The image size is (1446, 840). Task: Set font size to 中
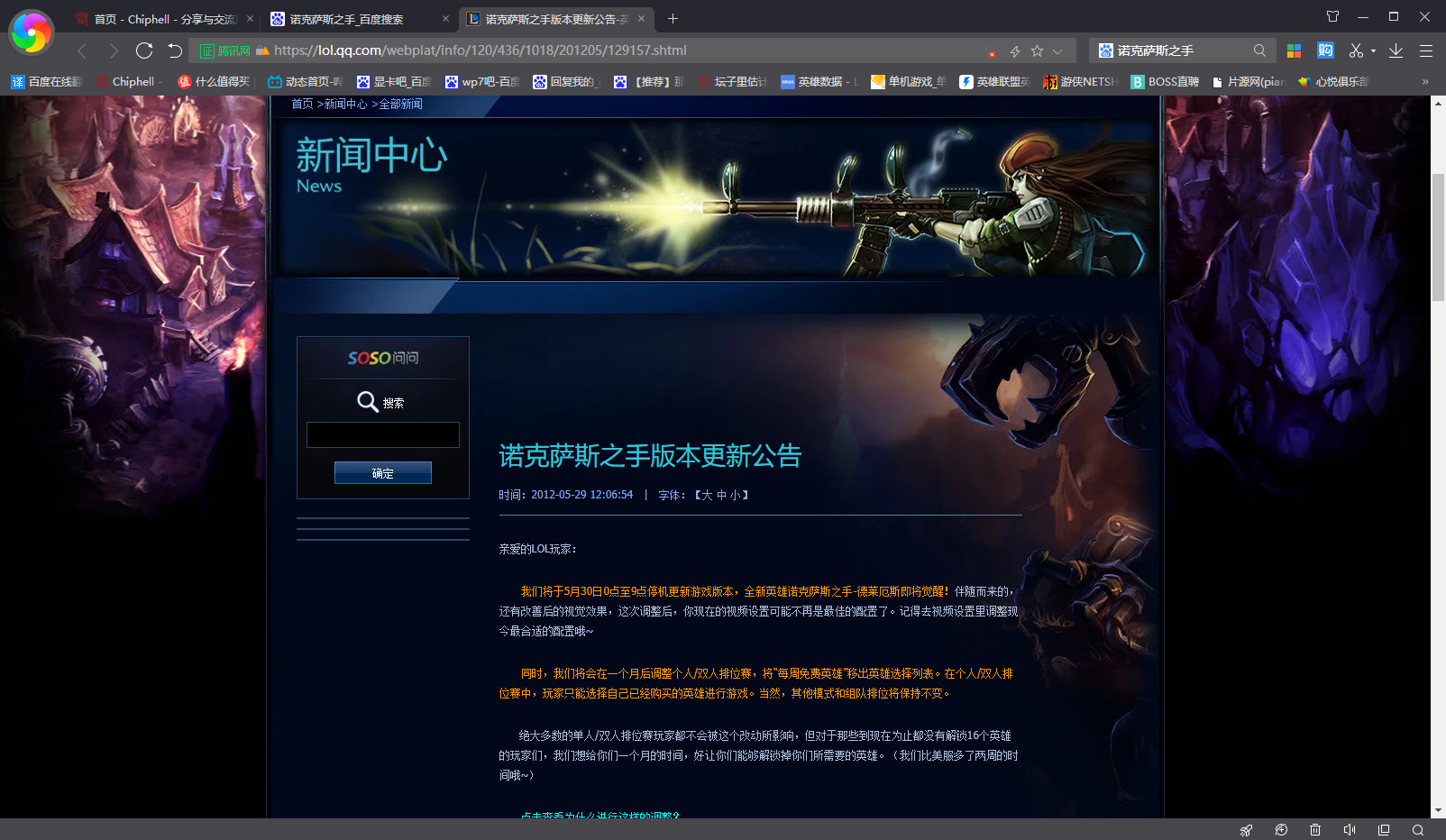tap(721, 495)
